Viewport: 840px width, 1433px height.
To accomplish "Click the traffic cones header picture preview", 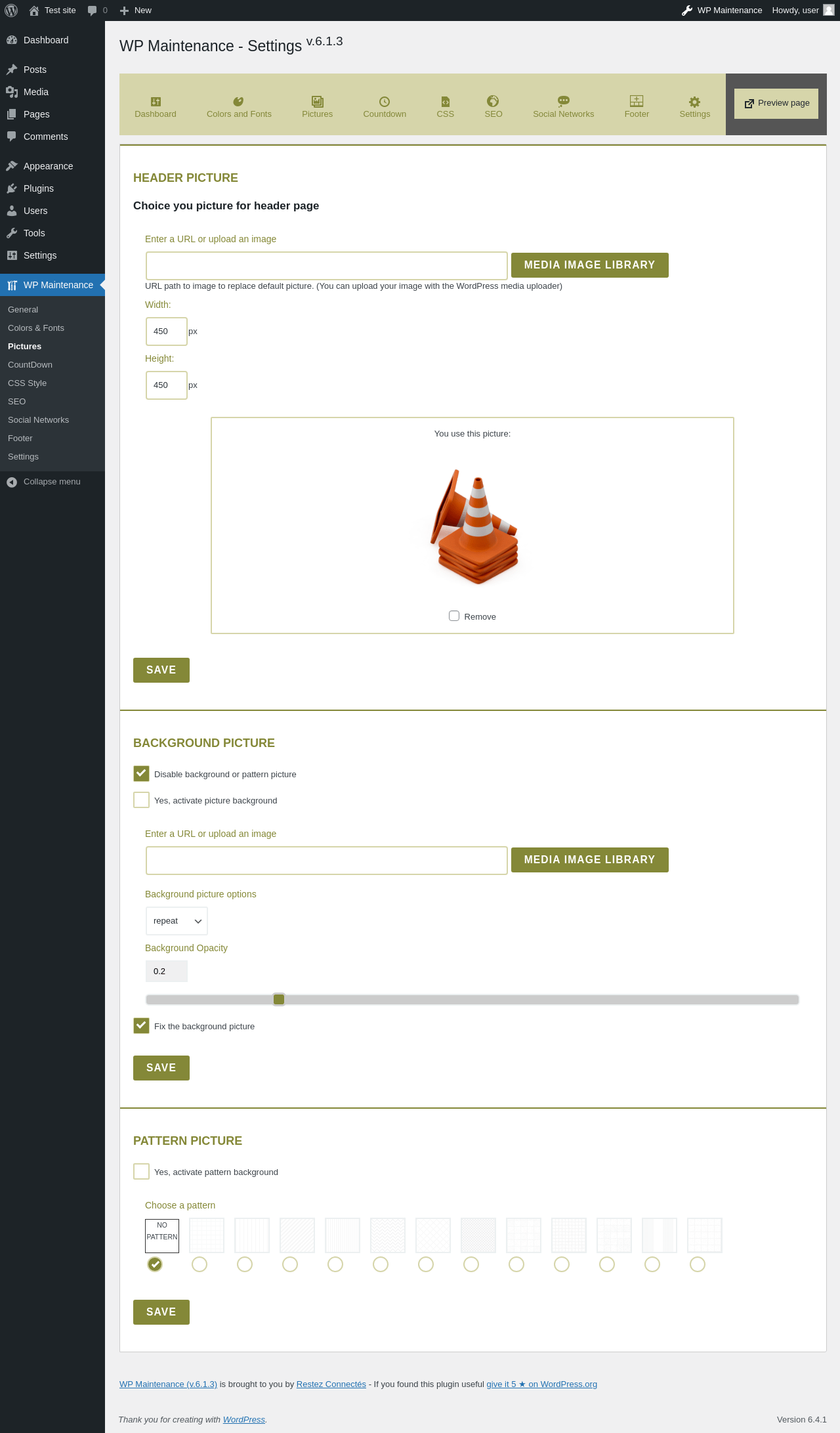I will click(x=474, y=526).
